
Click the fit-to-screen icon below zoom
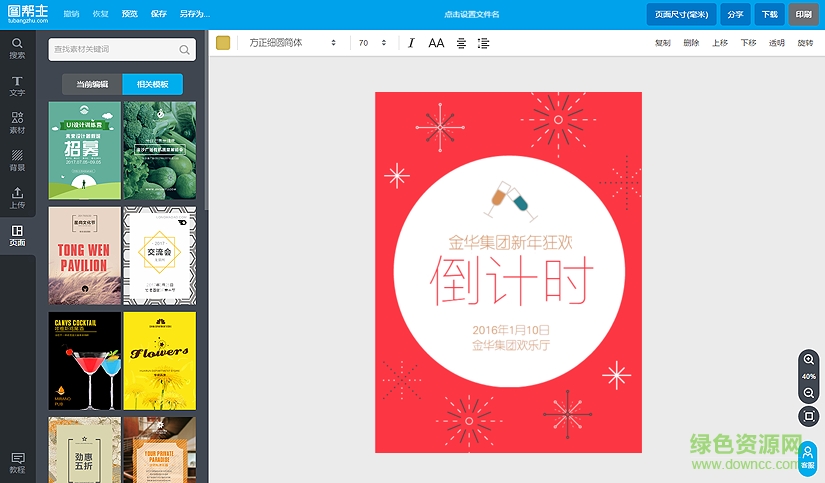pos(809,415)
